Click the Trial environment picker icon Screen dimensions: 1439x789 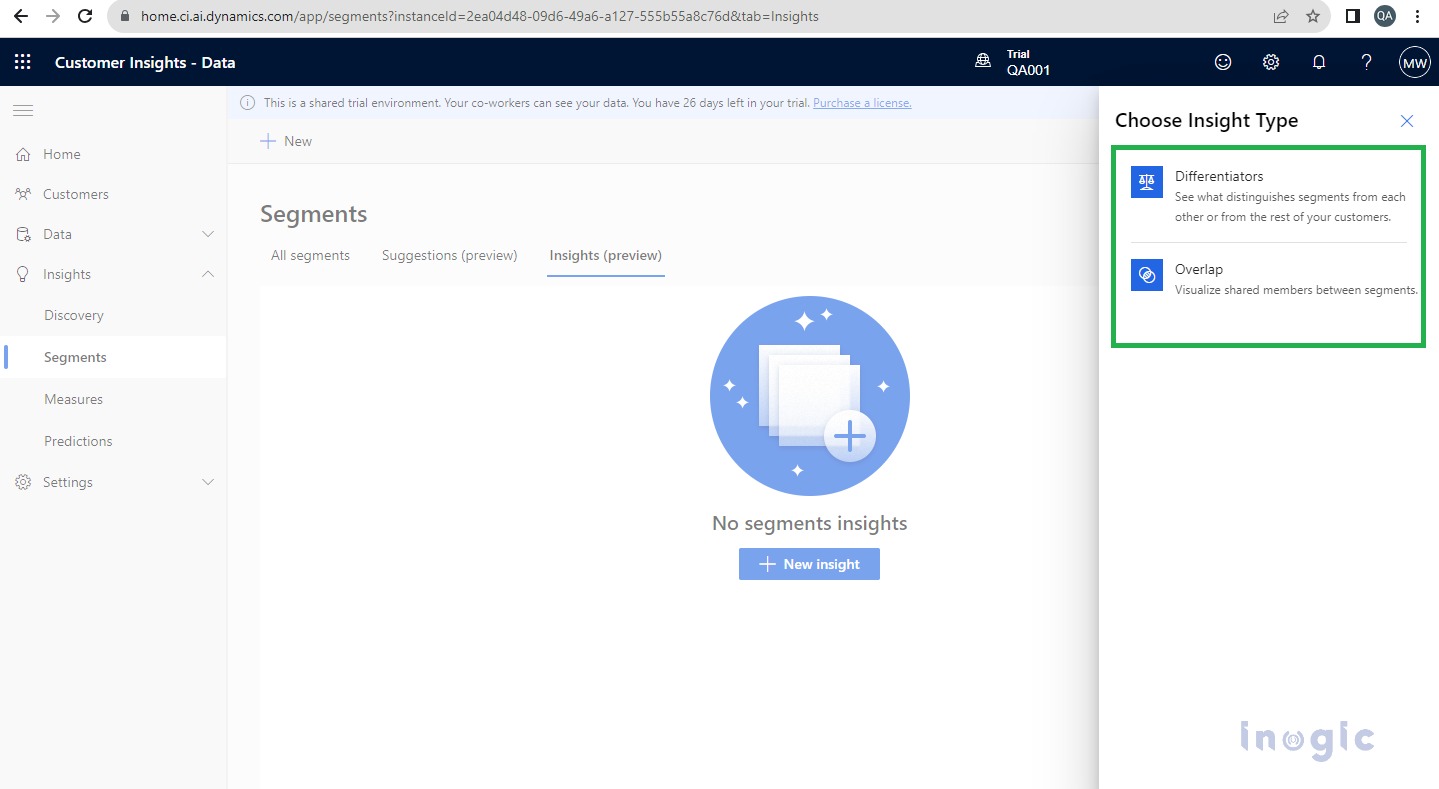click(983, 62)
